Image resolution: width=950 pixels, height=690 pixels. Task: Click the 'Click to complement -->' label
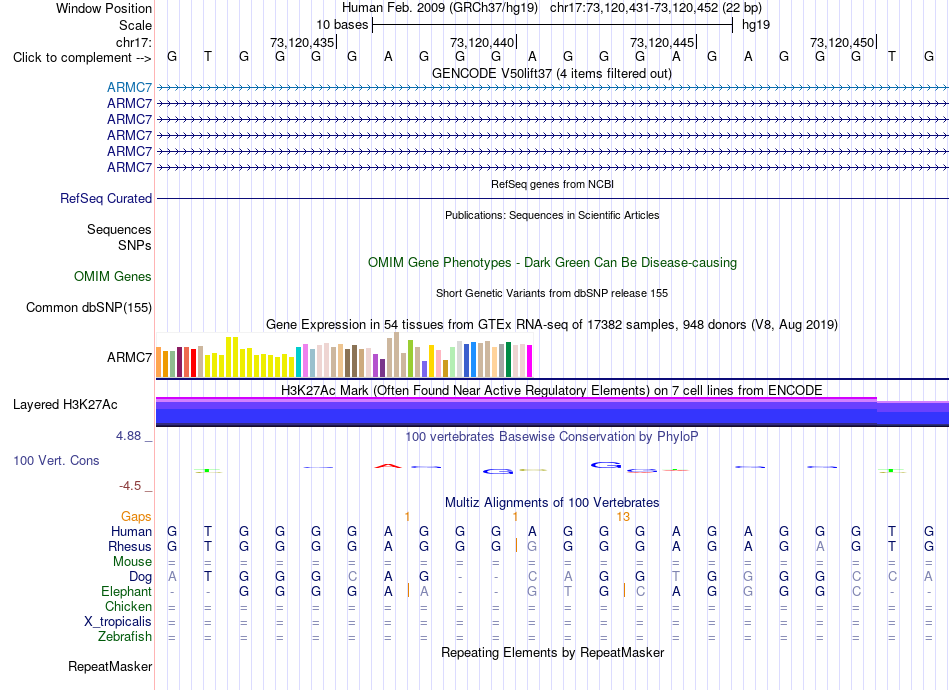point(82,58)
